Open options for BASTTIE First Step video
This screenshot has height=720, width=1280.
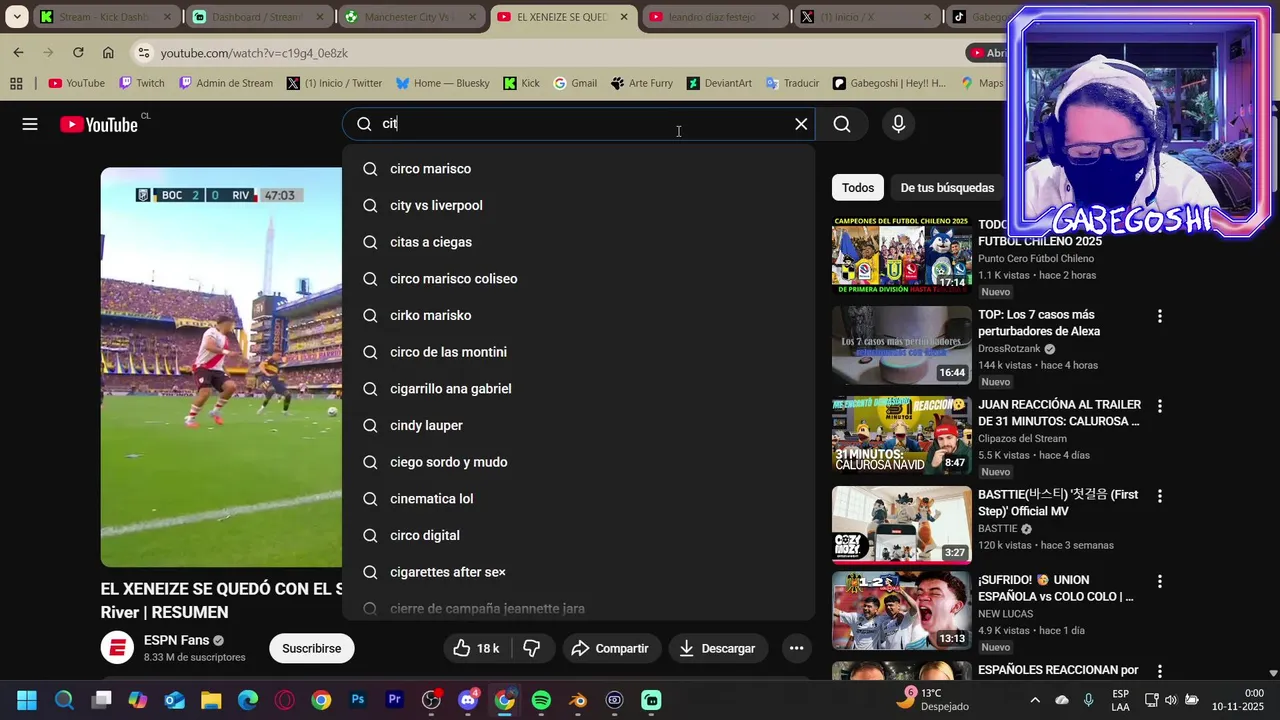tap(1160, 496)
